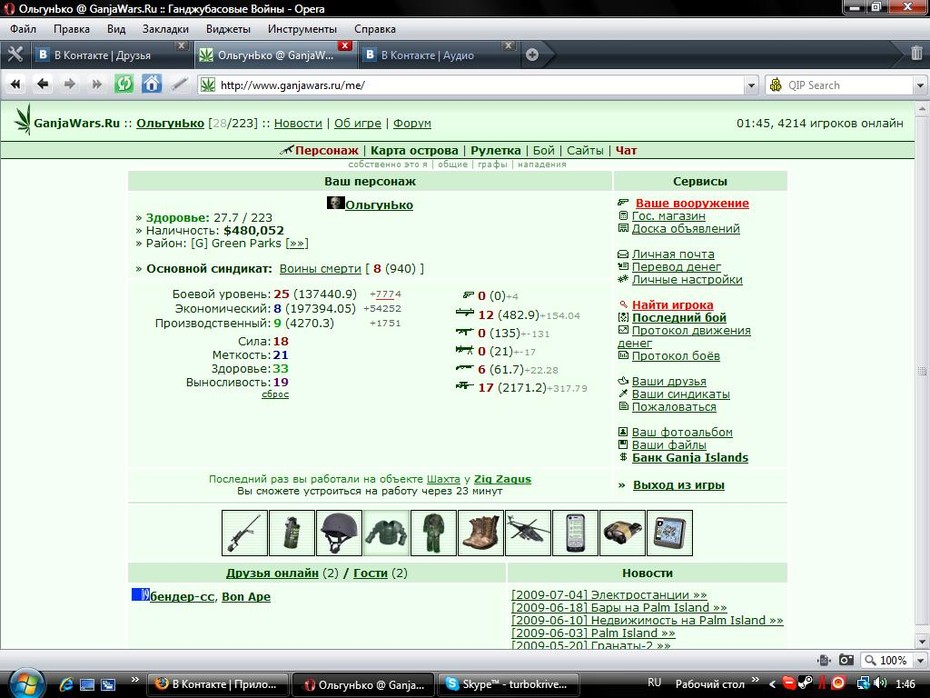Open Банк Ganja Islands link

pyautogui.click(x=690, y=457)
